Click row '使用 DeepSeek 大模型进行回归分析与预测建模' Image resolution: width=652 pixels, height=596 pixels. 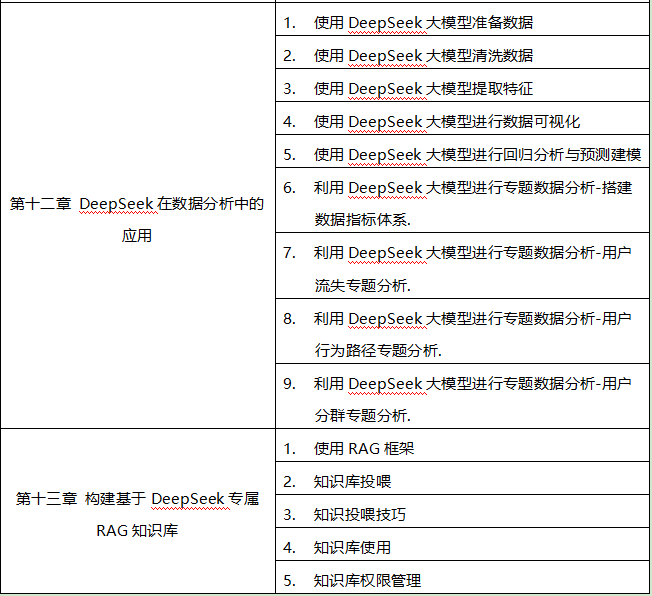[462, 151]
